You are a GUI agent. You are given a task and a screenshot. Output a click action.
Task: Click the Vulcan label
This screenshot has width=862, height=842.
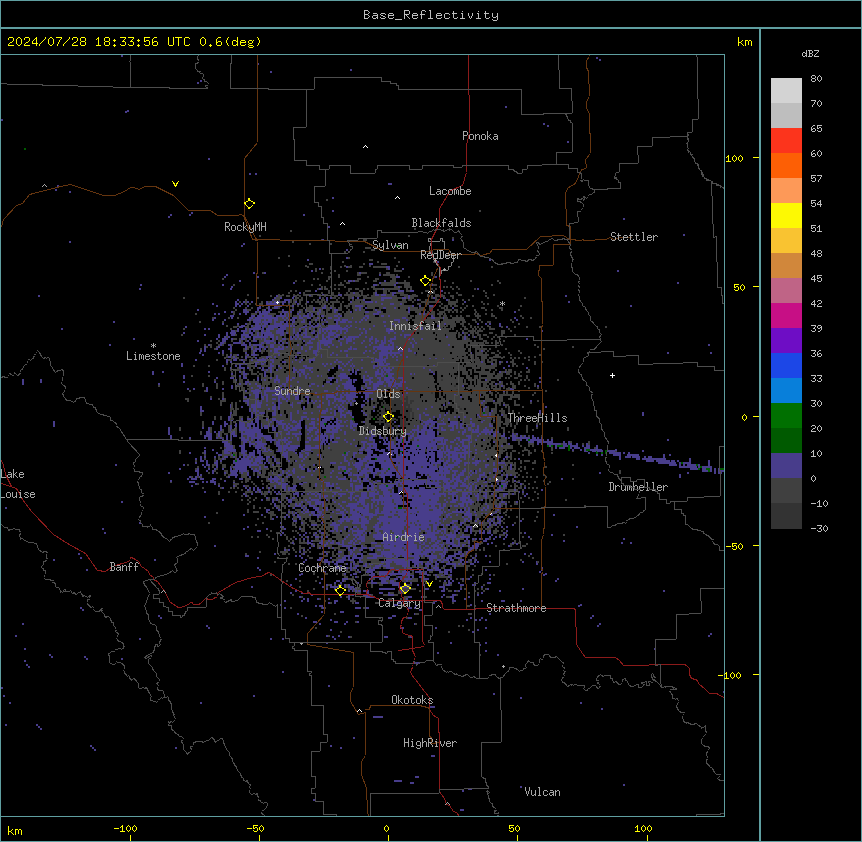tap(542, 792)
